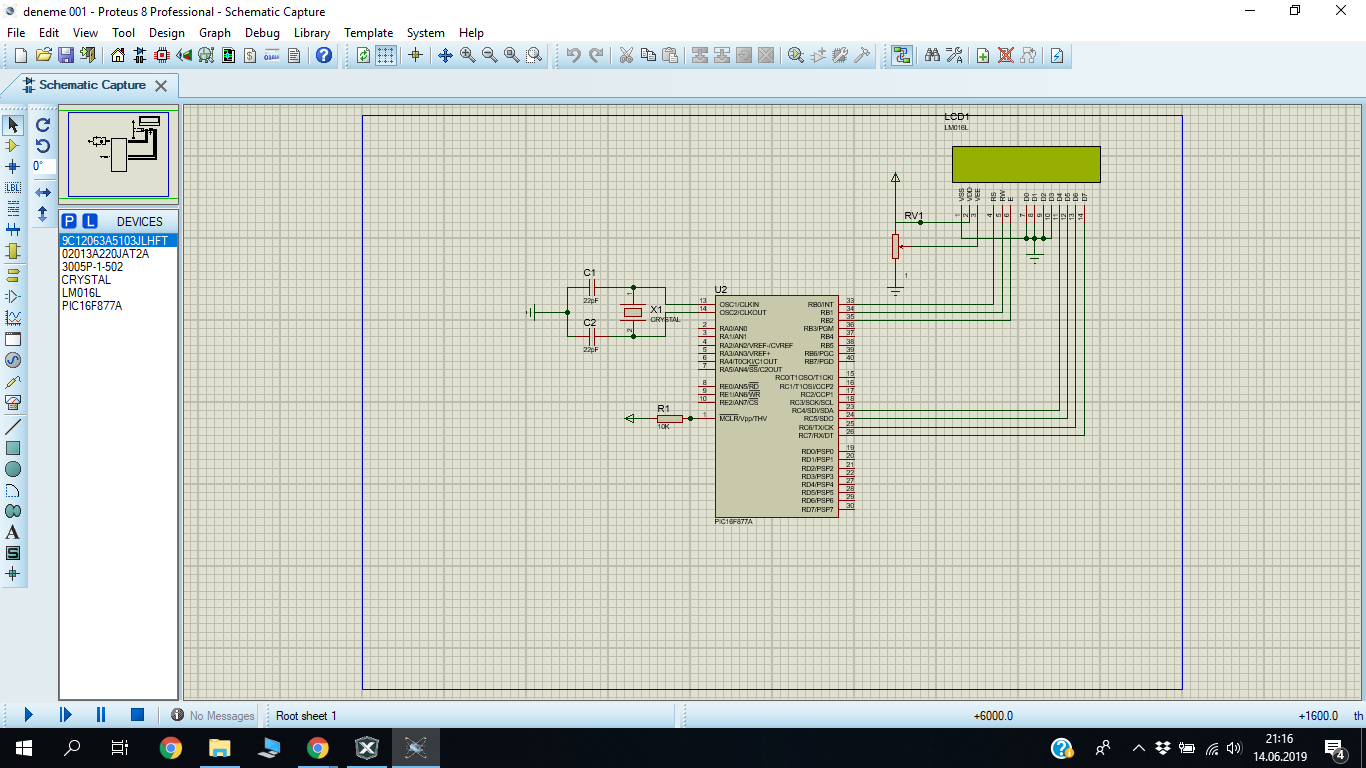1366x768 pixels.
Task: Choose the Selection Mode arrow tool
Action: coord(13,125)
